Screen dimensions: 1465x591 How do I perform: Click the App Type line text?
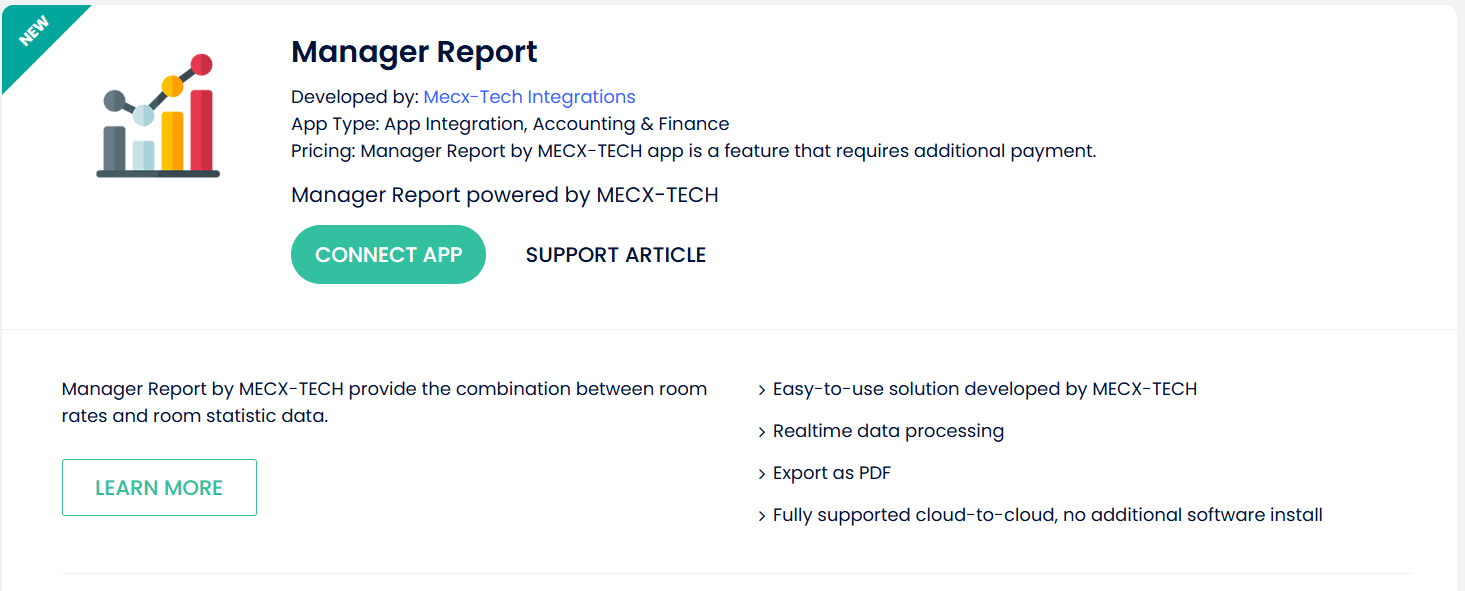tap(510, 124)
